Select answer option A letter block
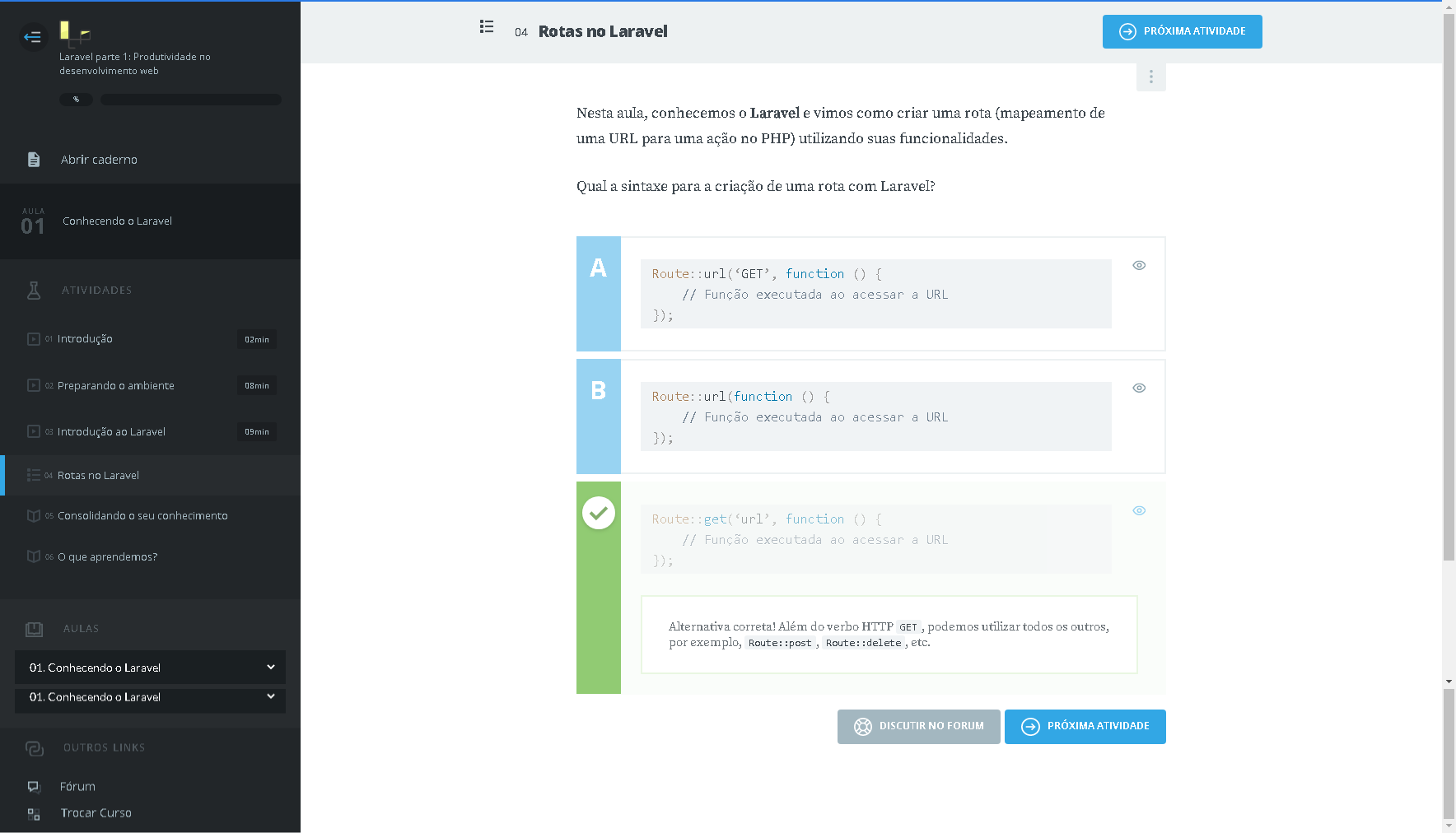 [599, 293]
